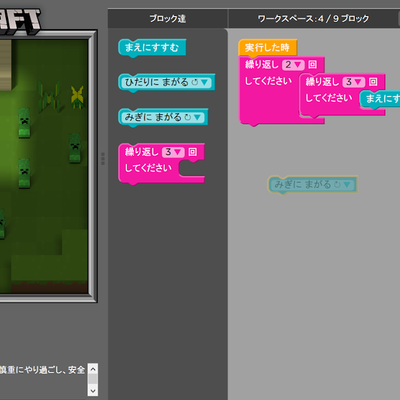Image resolution: width=400 pixels, height=400 pixels.
Task: Select the まえにすすむ block in toolbox
Action: (x=152, y=47)
